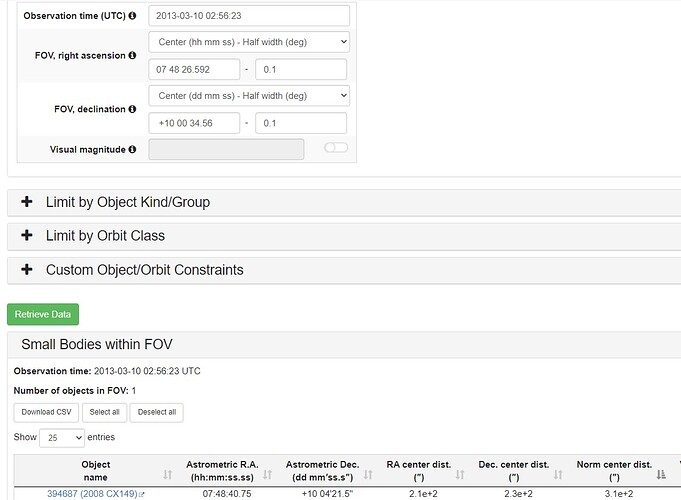Expand the Limit by Object Kind/Group section
The image size is (681, 500).
coord(127,202)
